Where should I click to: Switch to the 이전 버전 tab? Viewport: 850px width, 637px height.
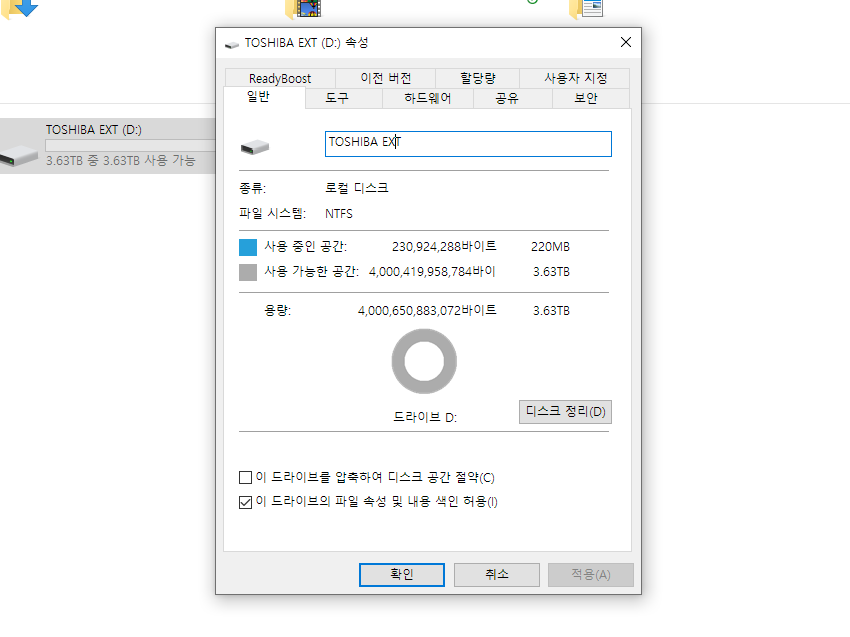click(x=385, y=78)
